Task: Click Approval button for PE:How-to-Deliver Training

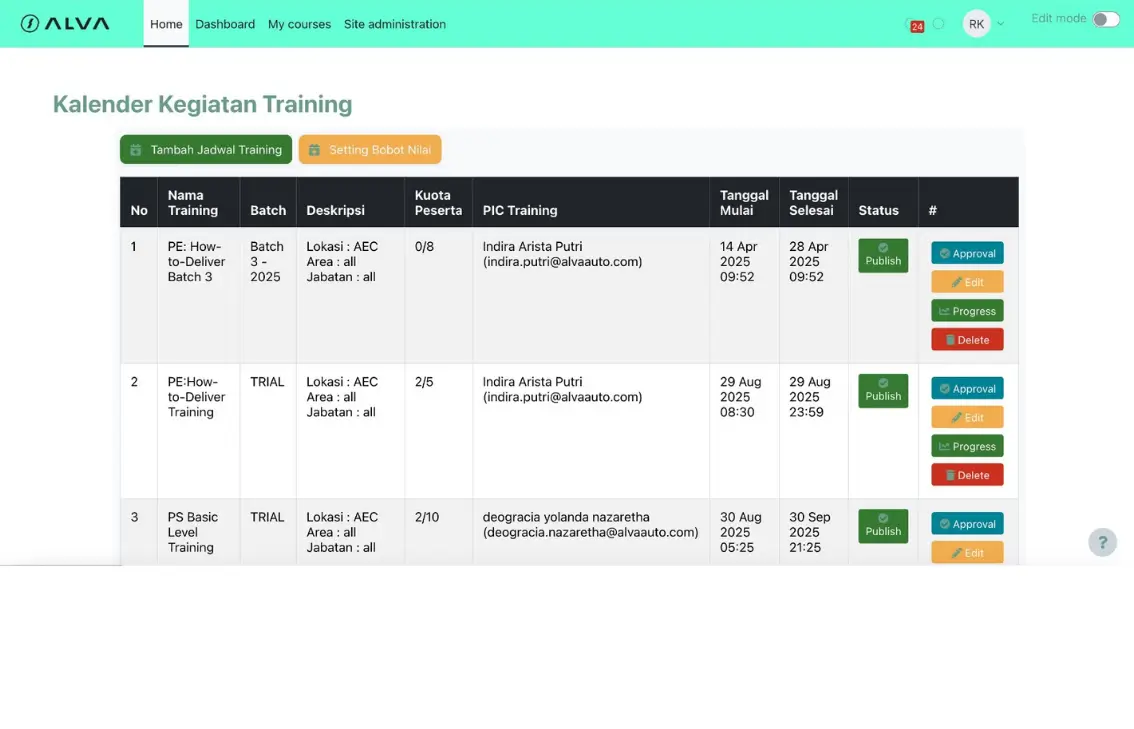Action: [967, 388]
